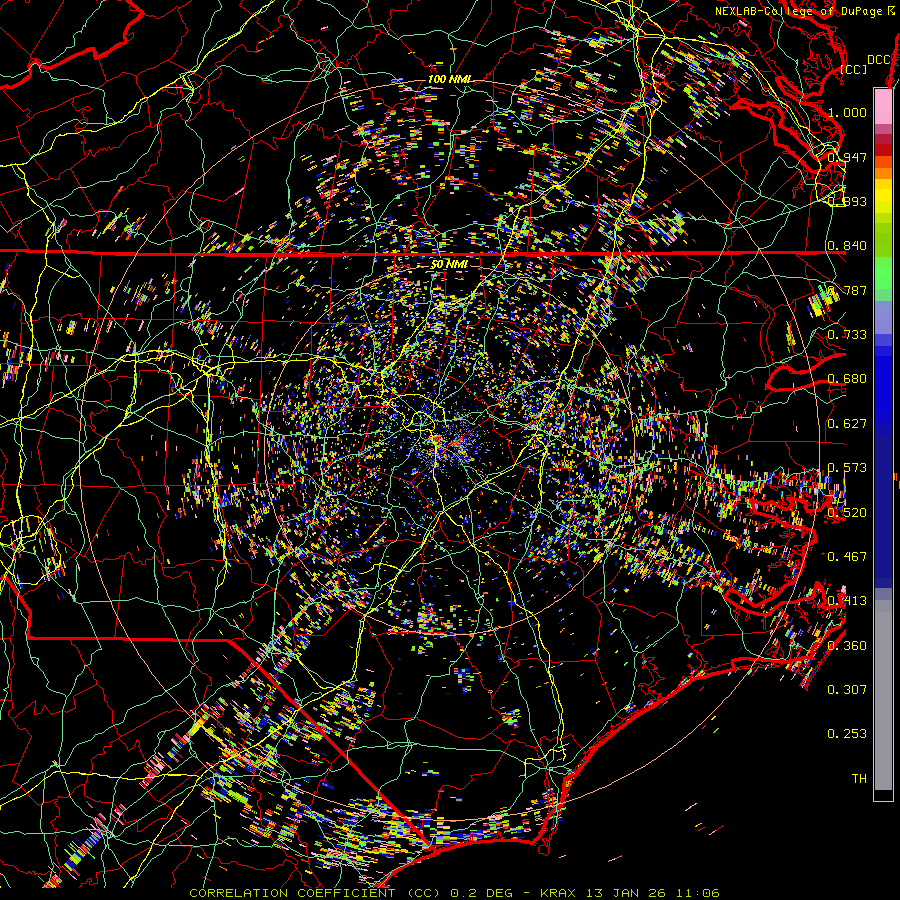This screenshot has height=900, width=900.
Task: Click the 100 NMI range ring label
Action: pyautogui.click(x=449, y=79)
